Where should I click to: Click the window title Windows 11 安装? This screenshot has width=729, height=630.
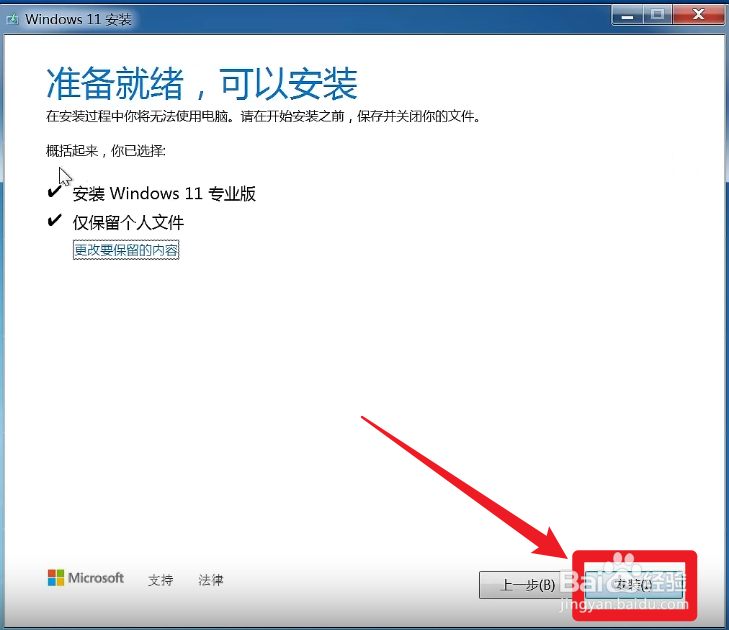[x=78, y=20]
